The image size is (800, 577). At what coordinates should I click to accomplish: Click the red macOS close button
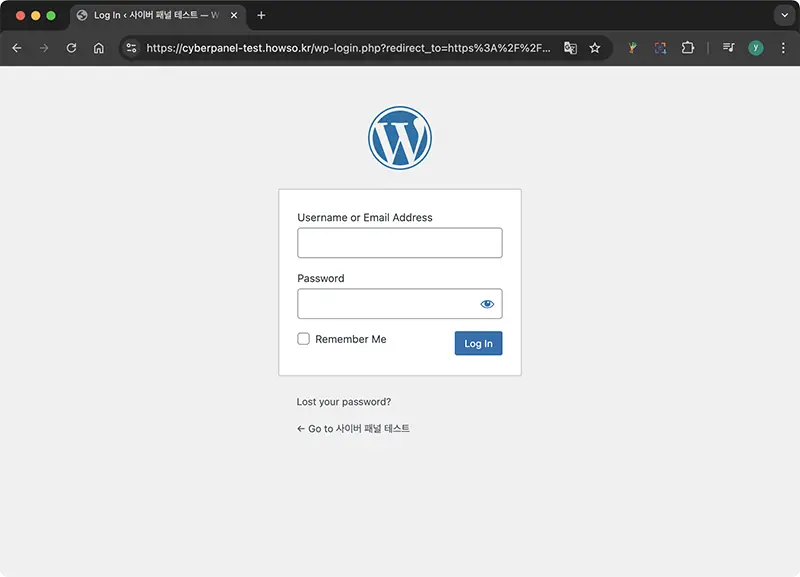click(20, 15)
